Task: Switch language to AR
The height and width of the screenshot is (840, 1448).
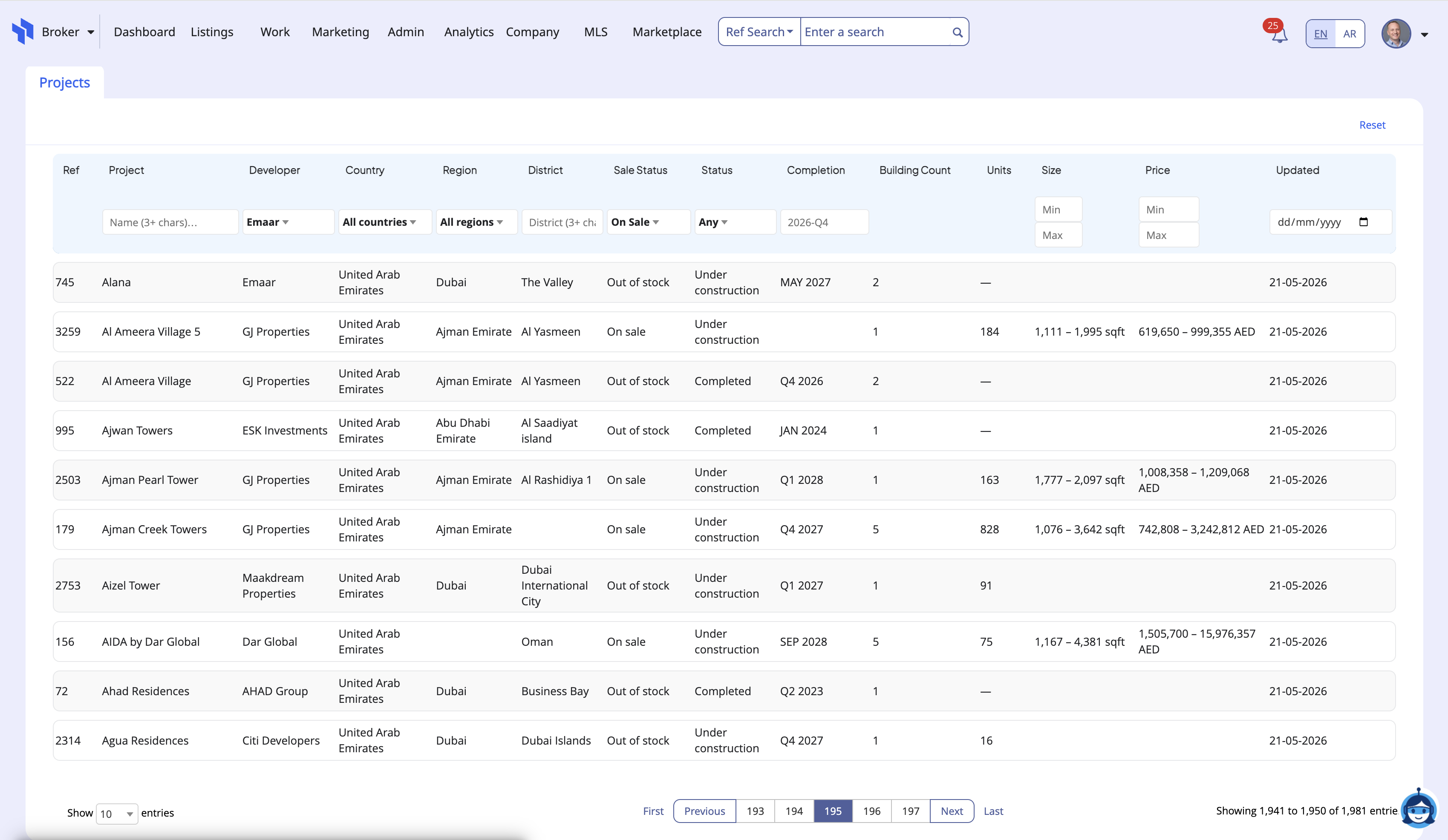Action: pos(1350,34)
